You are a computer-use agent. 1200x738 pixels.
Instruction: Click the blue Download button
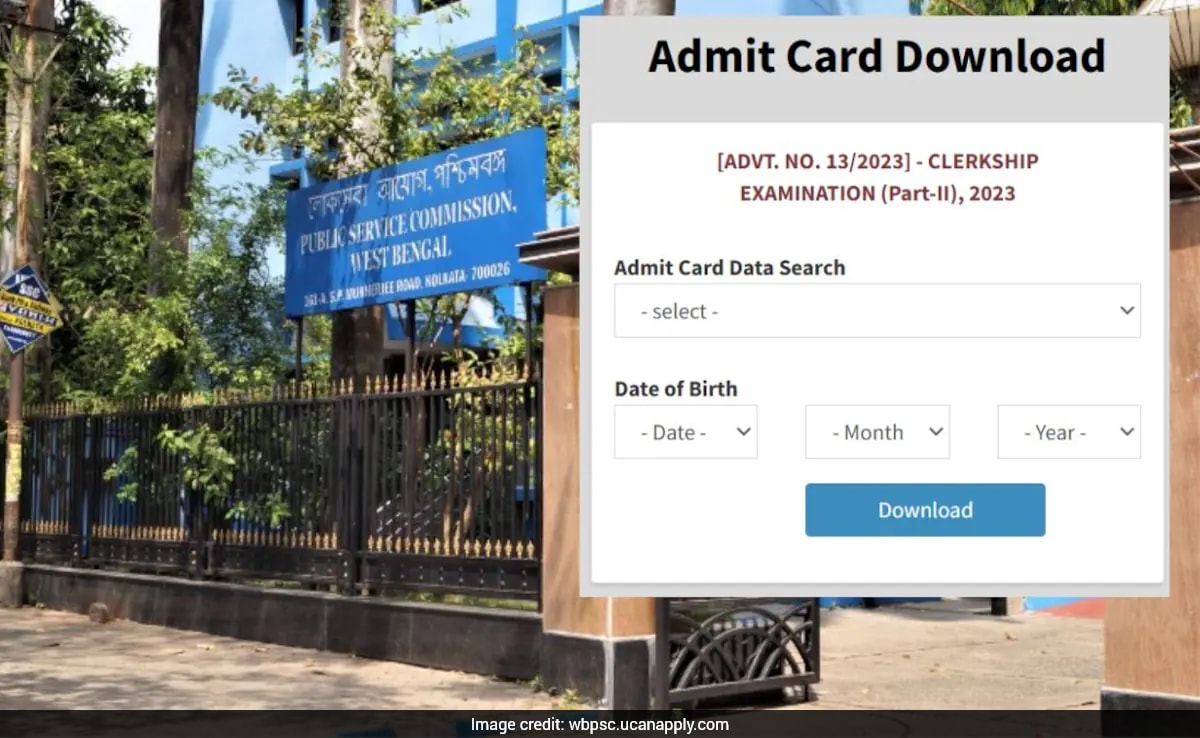click(925, 510)
